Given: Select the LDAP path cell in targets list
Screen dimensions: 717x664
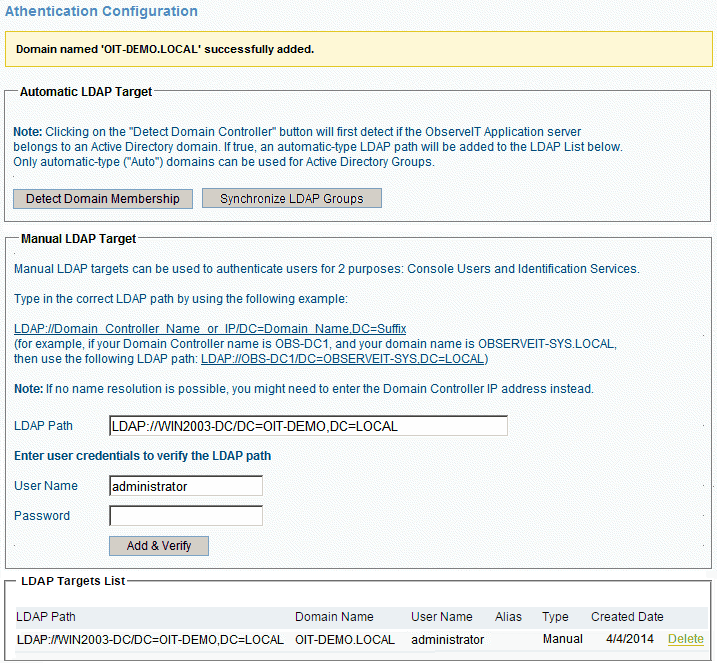Looking at the screenshot, I should 150,639.
